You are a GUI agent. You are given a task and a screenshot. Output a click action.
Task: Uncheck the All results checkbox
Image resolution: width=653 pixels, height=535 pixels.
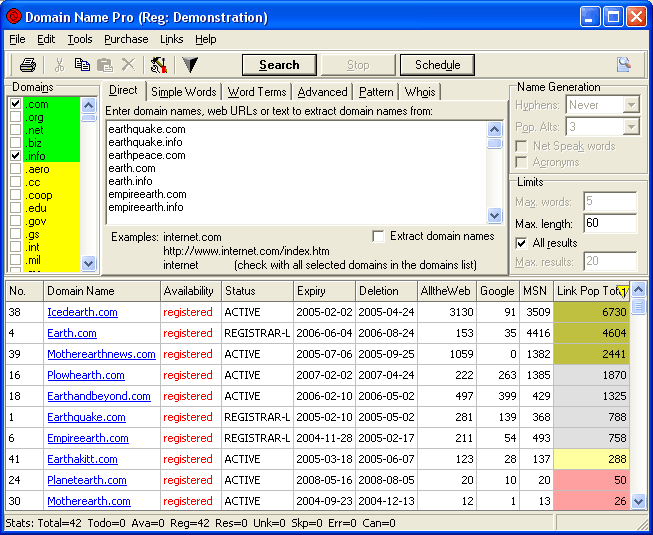[521, 243]
